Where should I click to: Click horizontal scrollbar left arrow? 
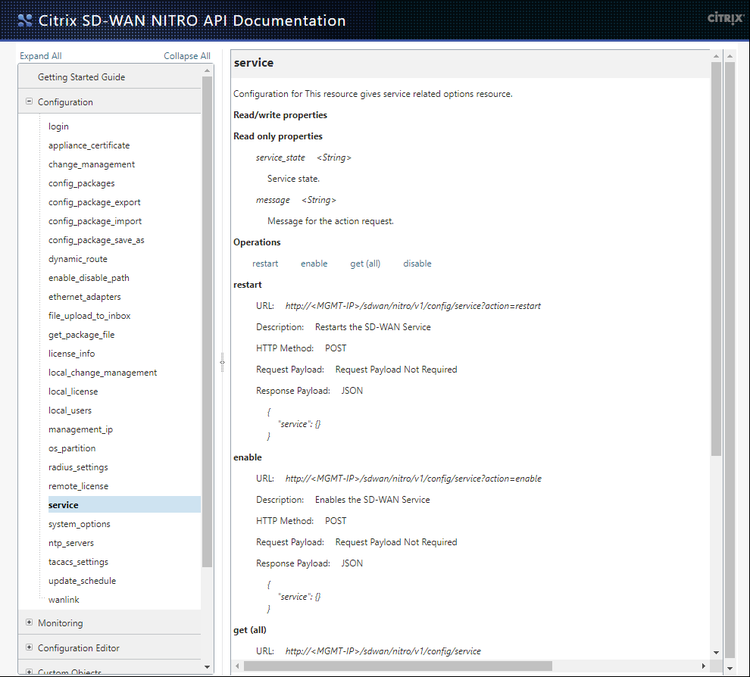pos(238,666)
